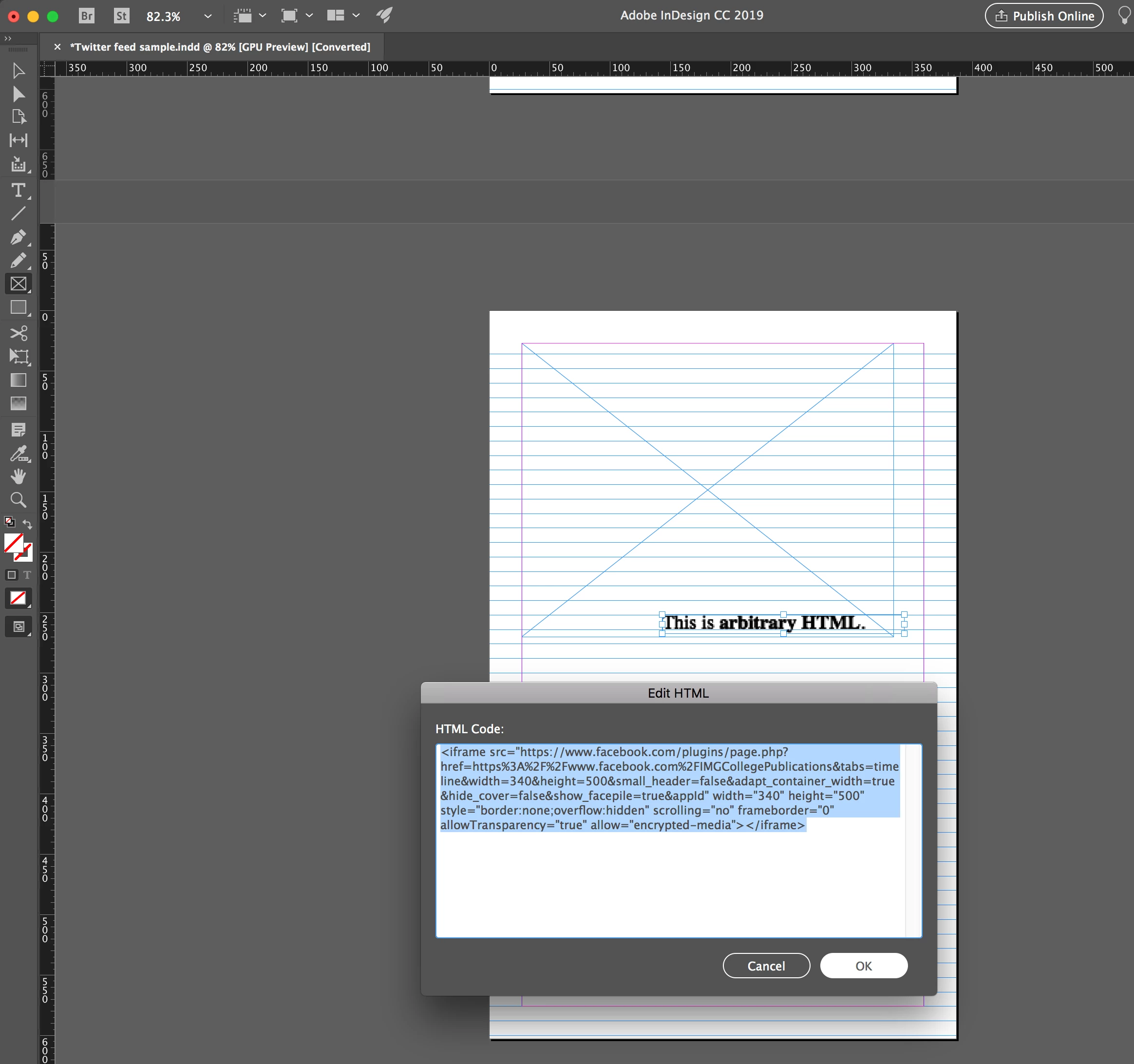Reset to default fill and stroke
The image size is (1134, 1064).
click(9, 521)
